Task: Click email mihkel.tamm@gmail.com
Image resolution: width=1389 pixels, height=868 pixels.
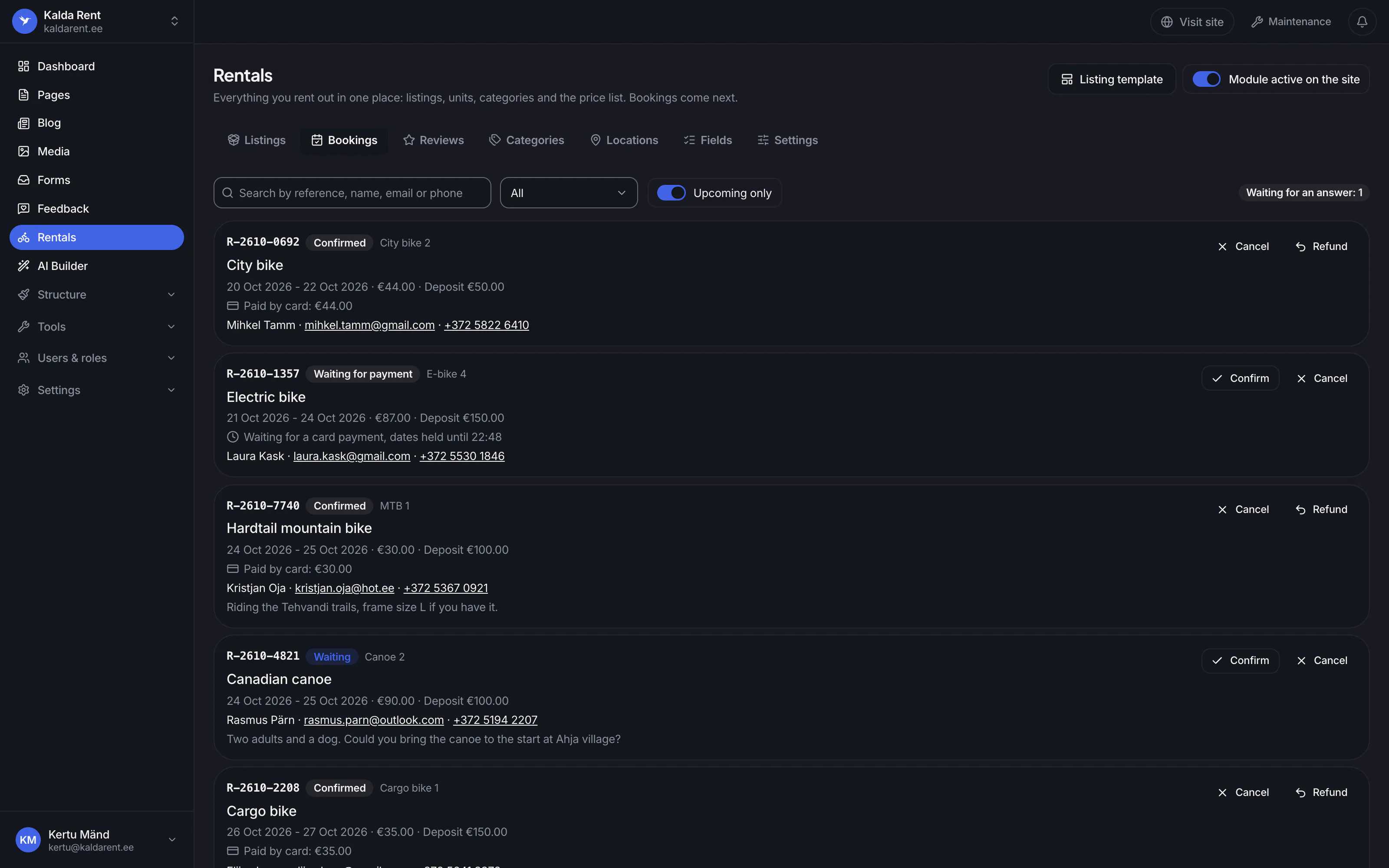Action: click(x=369, y=325)
